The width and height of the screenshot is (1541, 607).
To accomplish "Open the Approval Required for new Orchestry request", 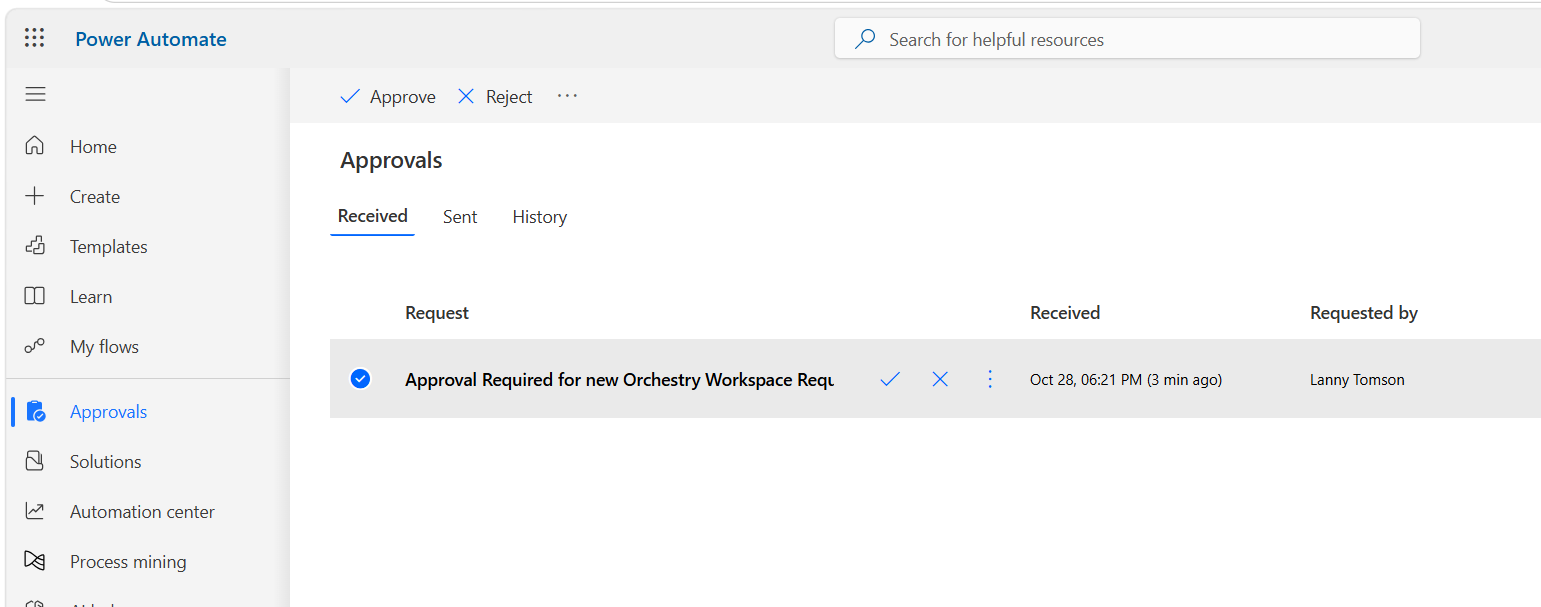I will [619, 380].
